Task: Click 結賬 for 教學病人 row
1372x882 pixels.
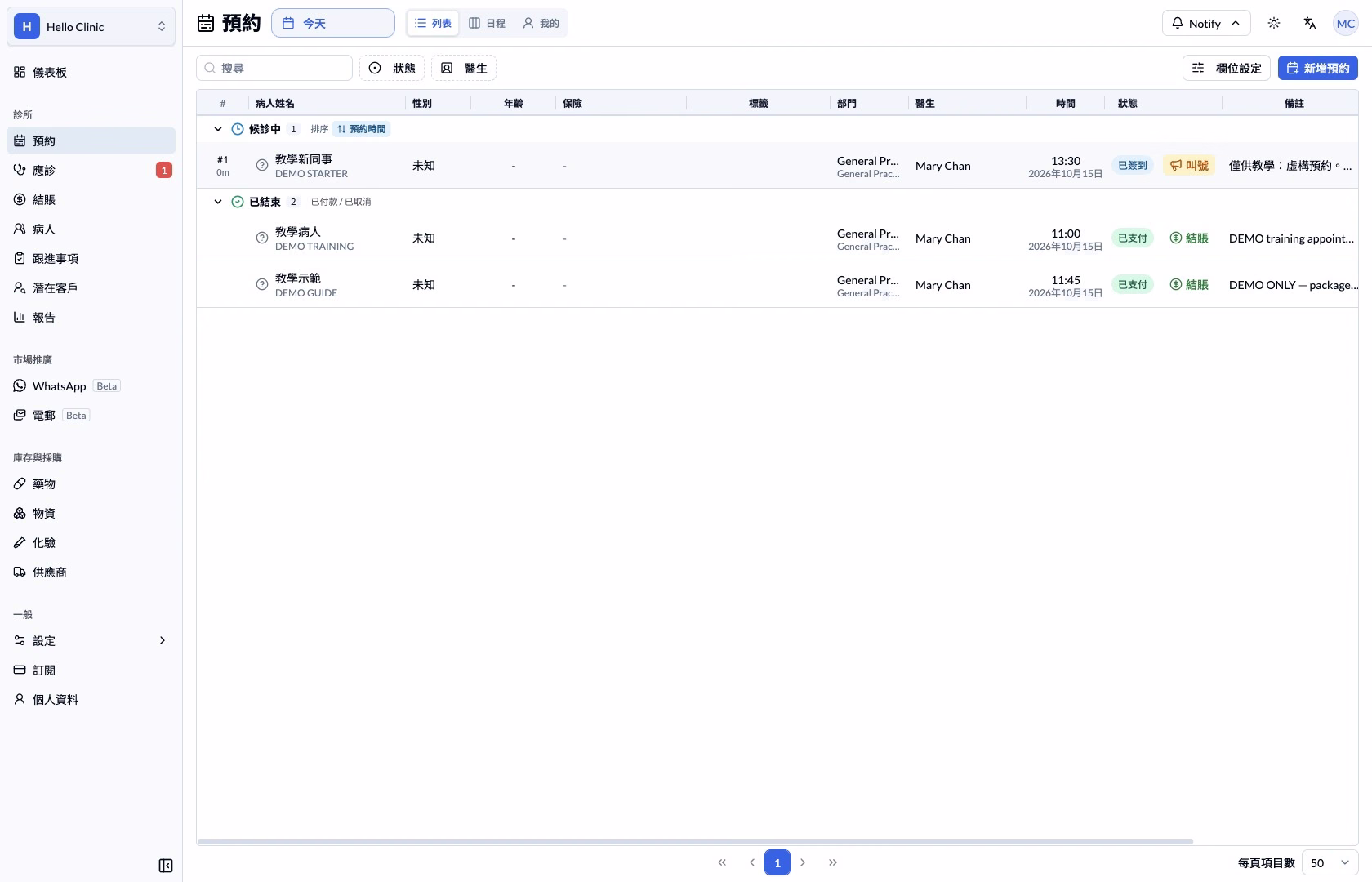Action: click(1189, 238)
